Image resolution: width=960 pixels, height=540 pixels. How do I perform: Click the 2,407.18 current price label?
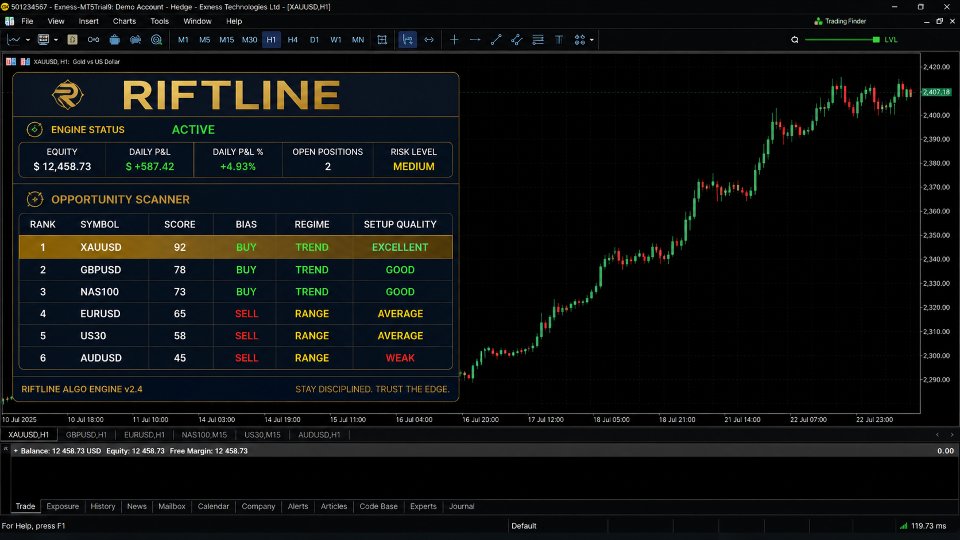click(936, 92)
